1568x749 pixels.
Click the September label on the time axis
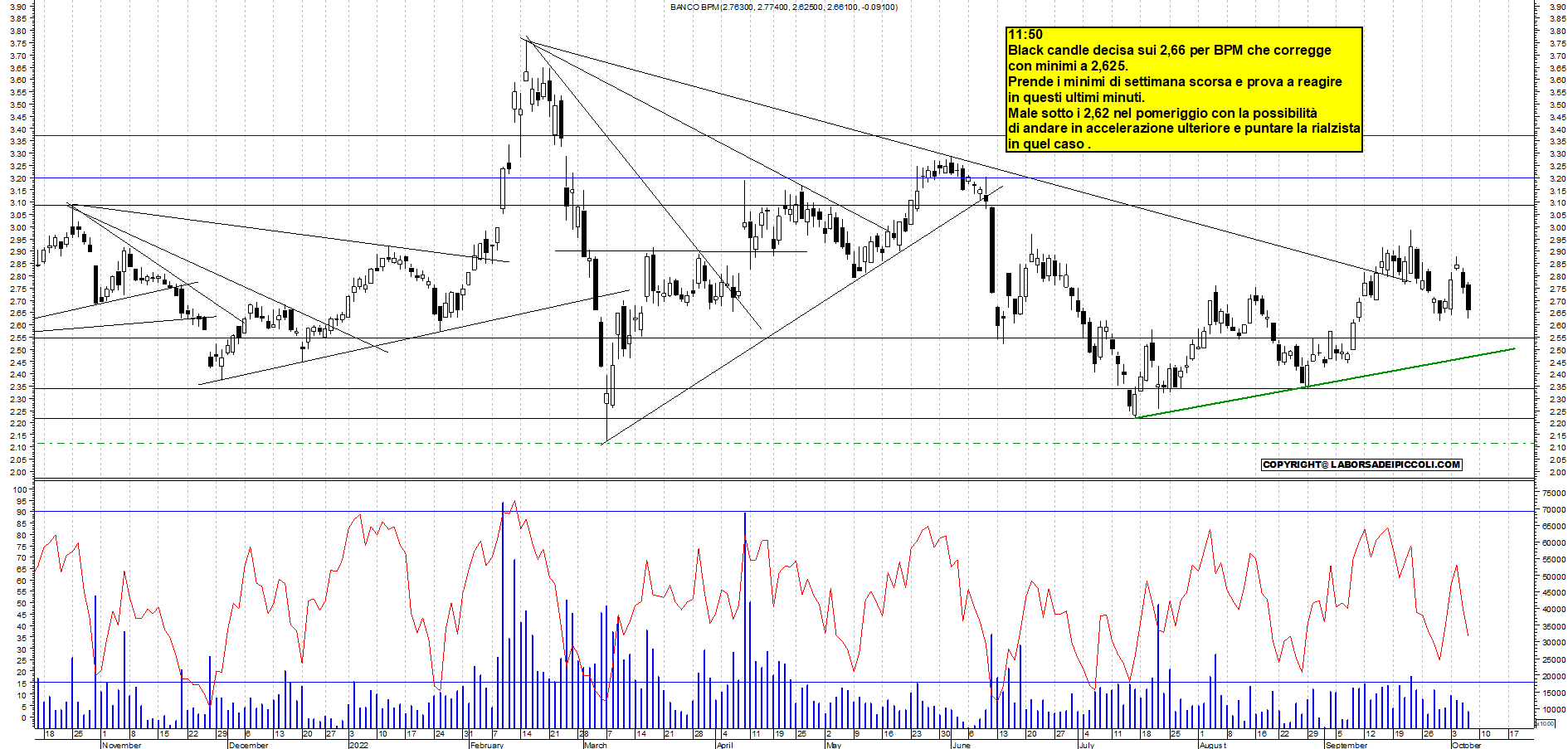1346,745
